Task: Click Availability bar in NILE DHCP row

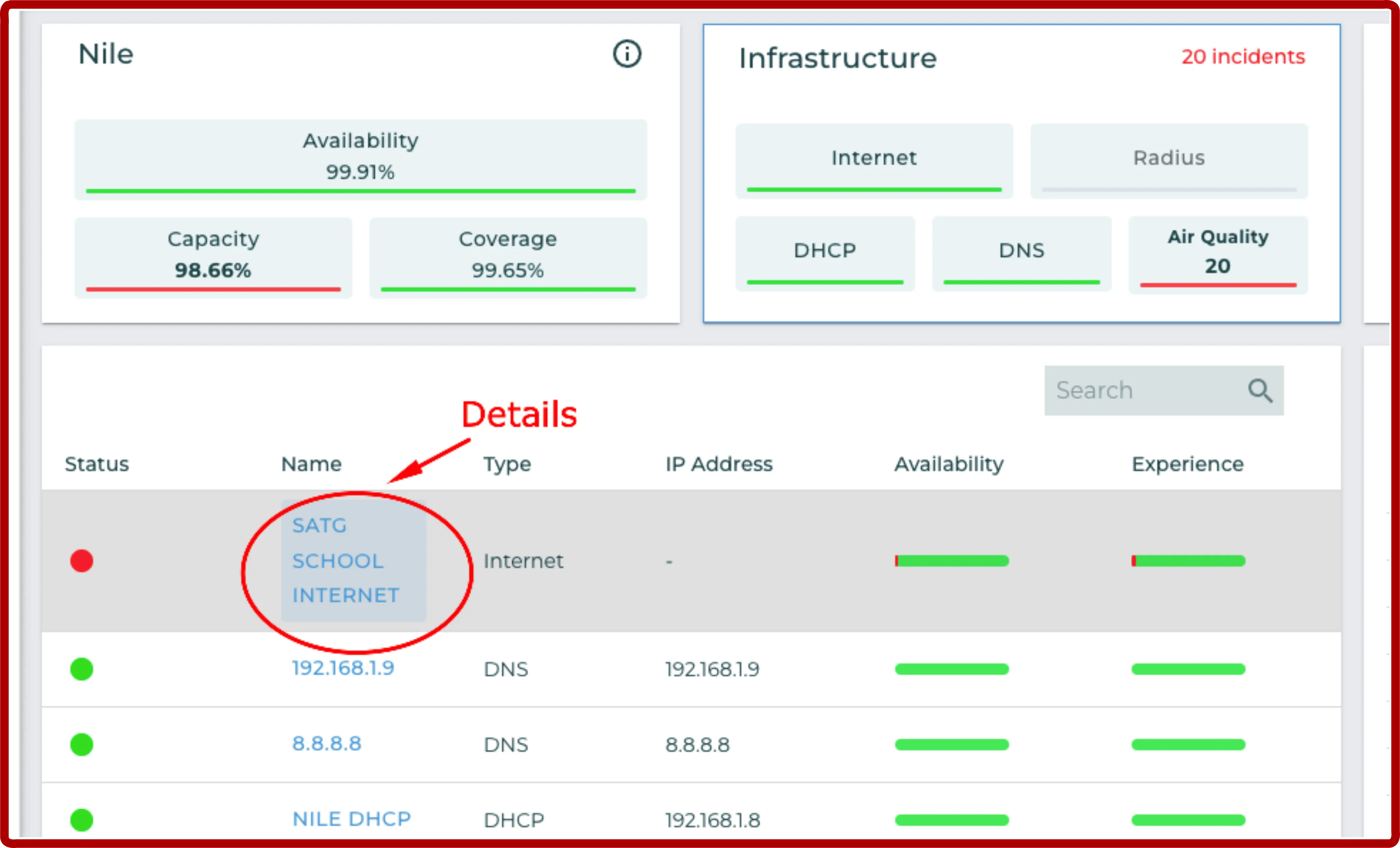Action: point(952,820)
